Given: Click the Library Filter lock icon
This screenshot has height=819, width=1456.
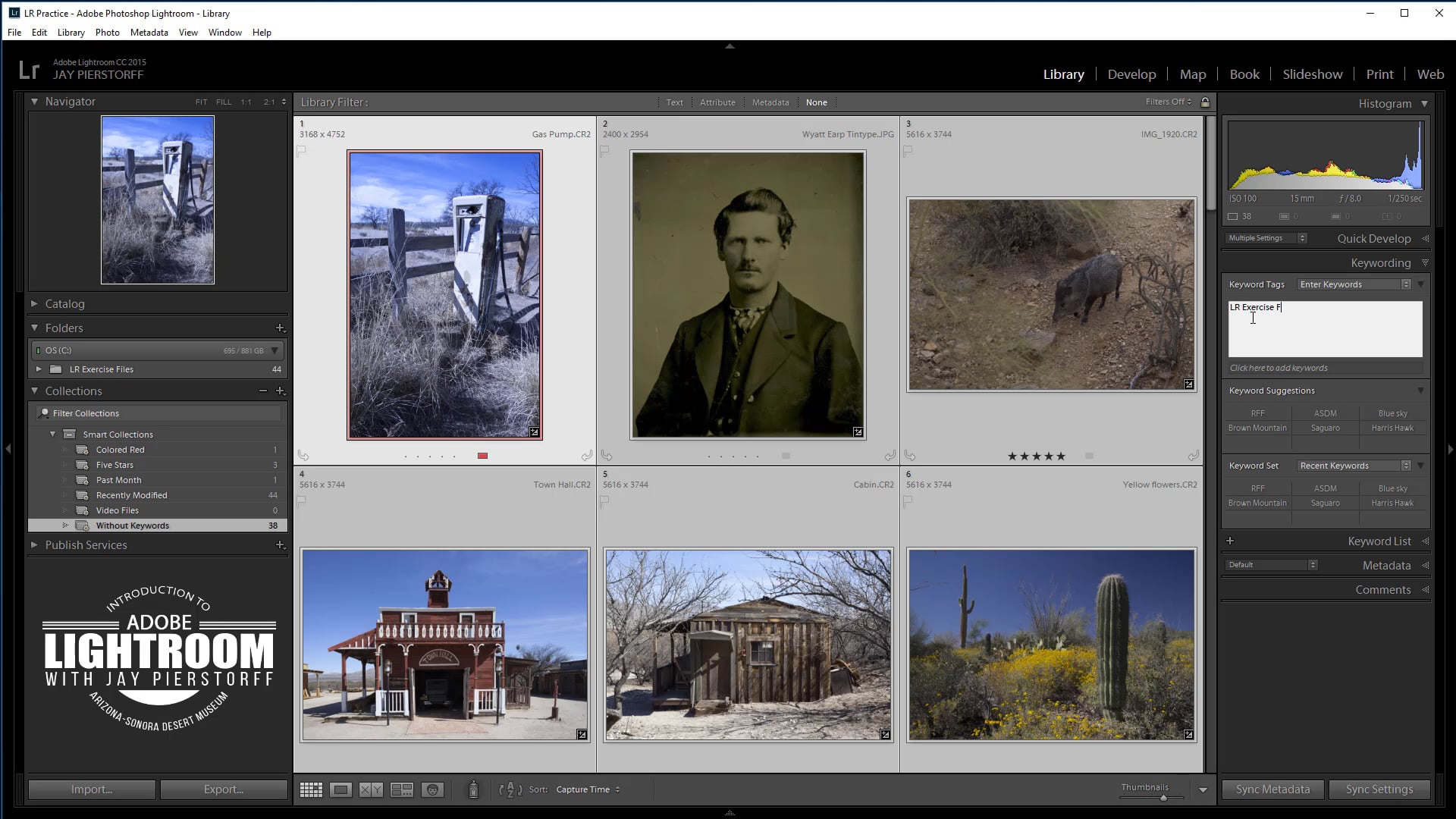Looking at the screenshot, I should point(1205,102).
